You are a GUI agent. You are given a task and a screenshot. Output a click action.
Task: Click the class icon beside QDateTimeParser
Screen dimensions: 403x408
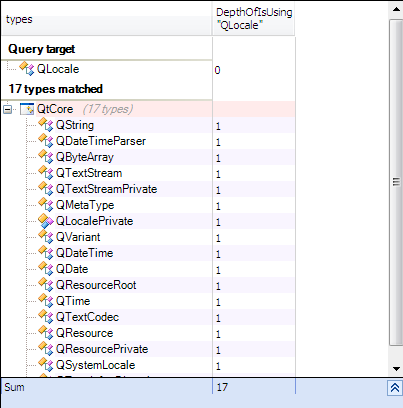(46, 141)
